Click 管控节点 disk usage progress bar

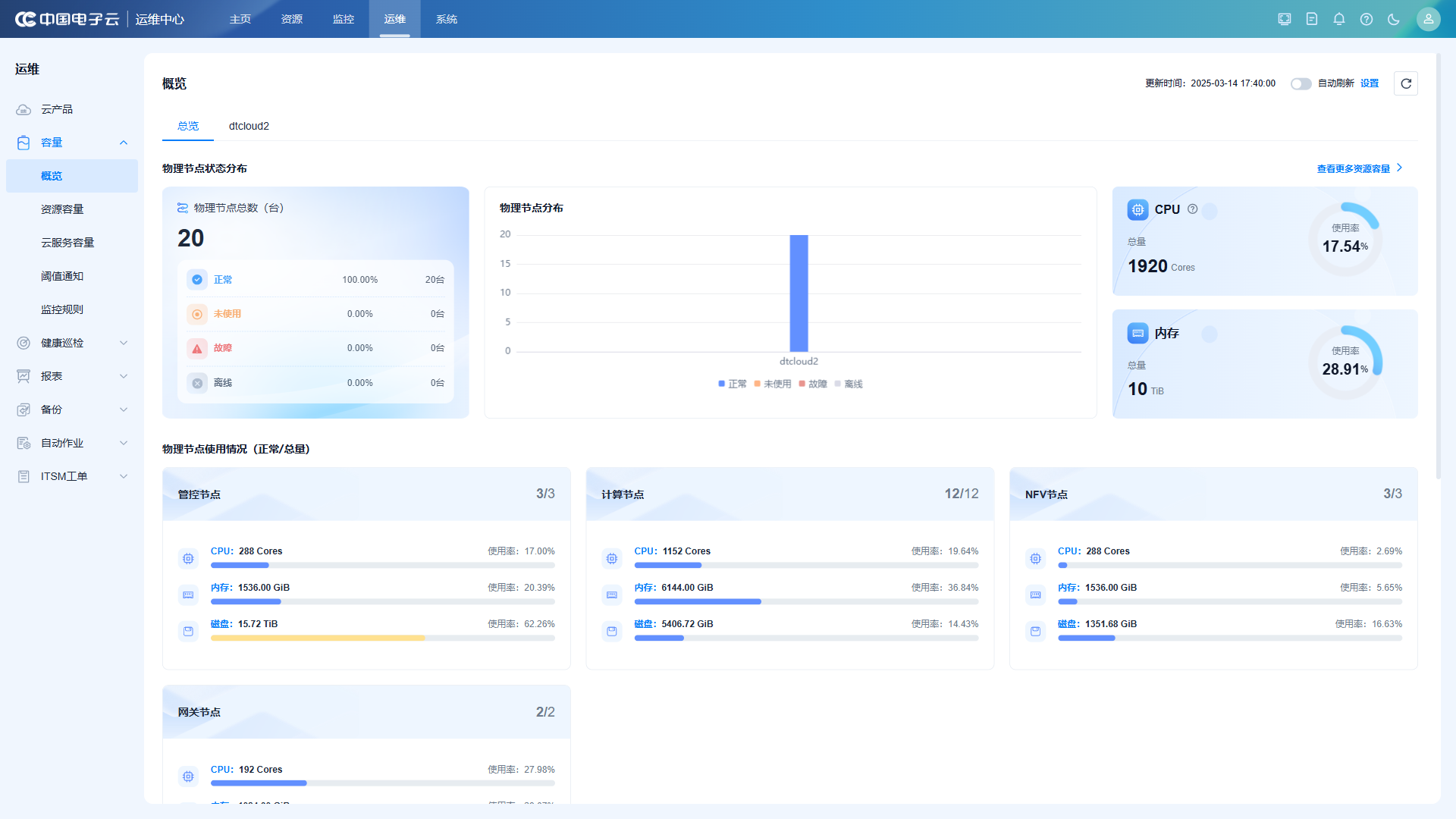click(383, 639)
